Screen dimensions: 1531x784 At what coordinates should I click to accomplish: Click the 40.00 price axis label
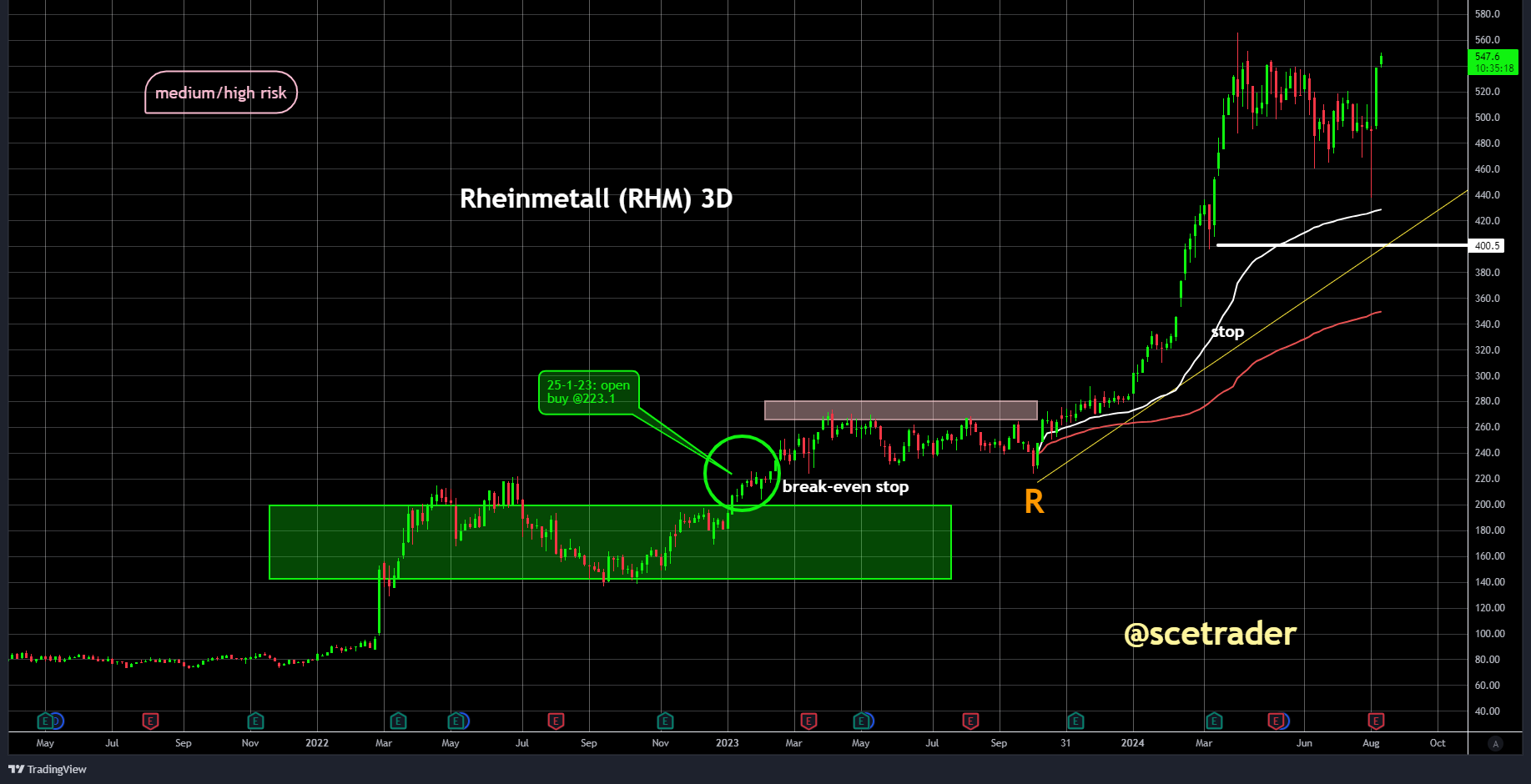(1488, 711)
